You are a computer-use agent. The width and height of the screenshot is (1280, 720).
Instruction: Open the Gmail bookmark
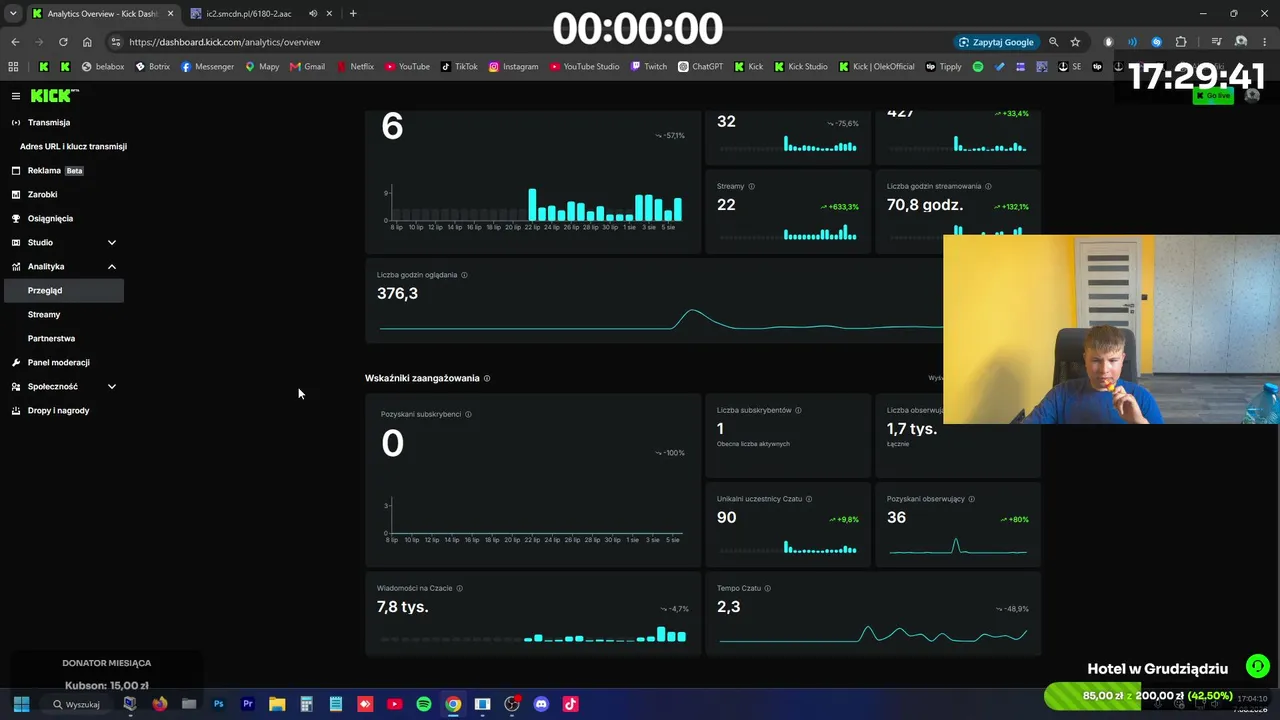tap(307, 67)
